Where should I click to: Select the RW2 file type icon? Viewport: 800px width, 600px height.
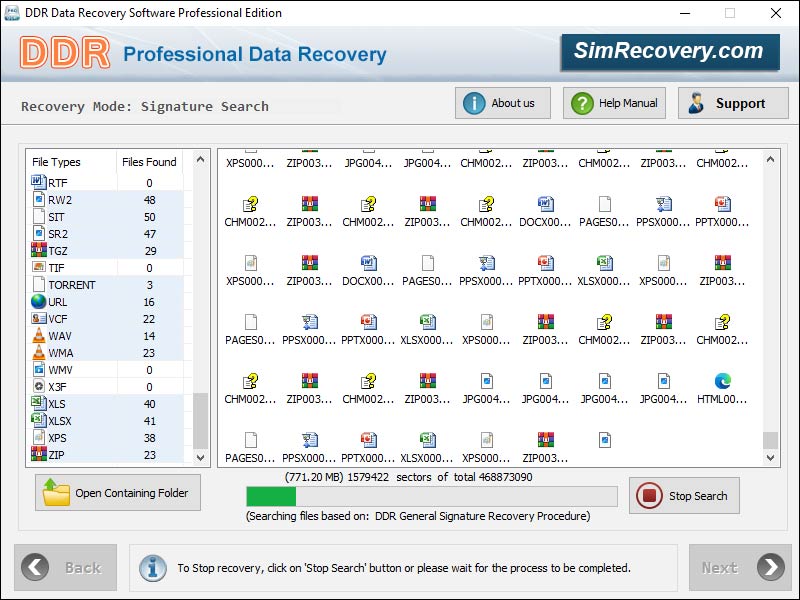coord(39,199)
